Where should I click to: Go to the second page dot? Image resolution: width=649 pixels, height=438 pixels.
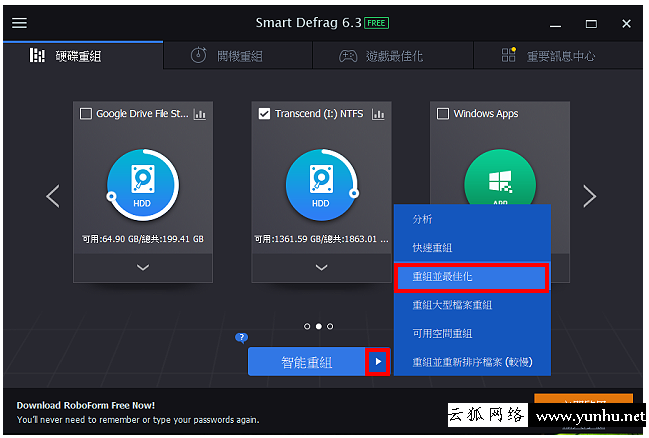318,327
